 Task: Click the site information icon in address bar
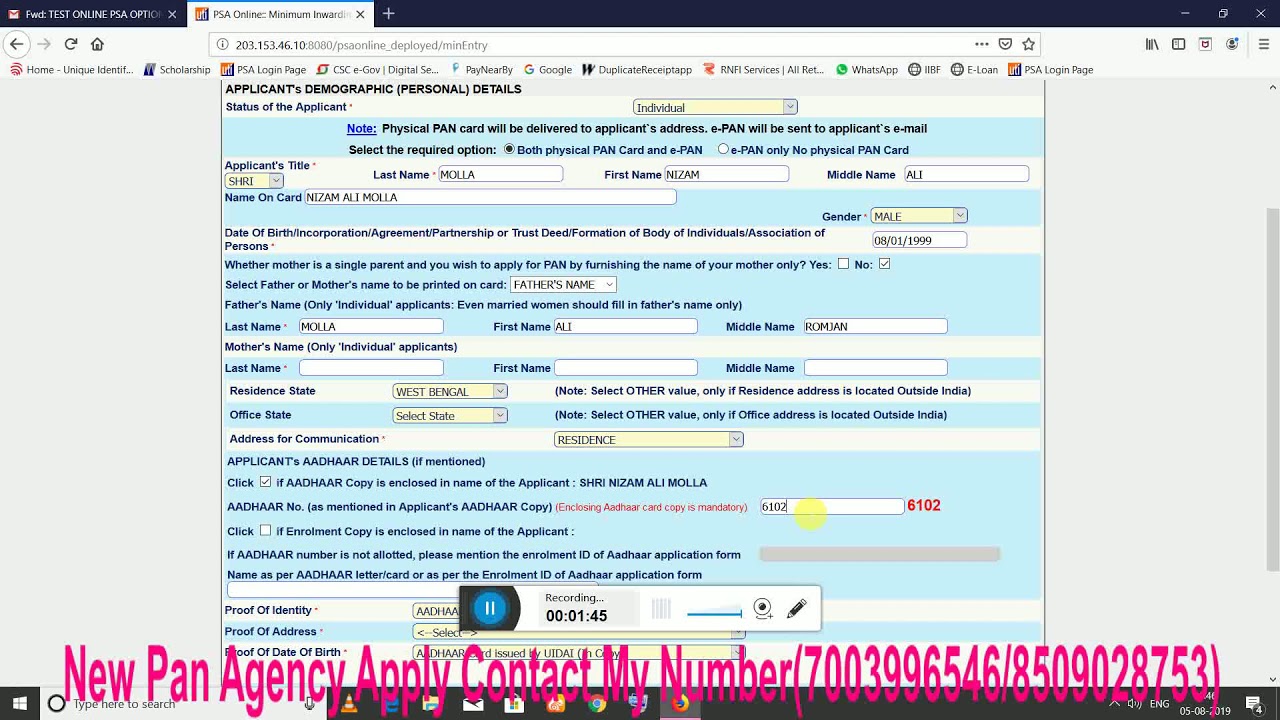coord(222,45)
